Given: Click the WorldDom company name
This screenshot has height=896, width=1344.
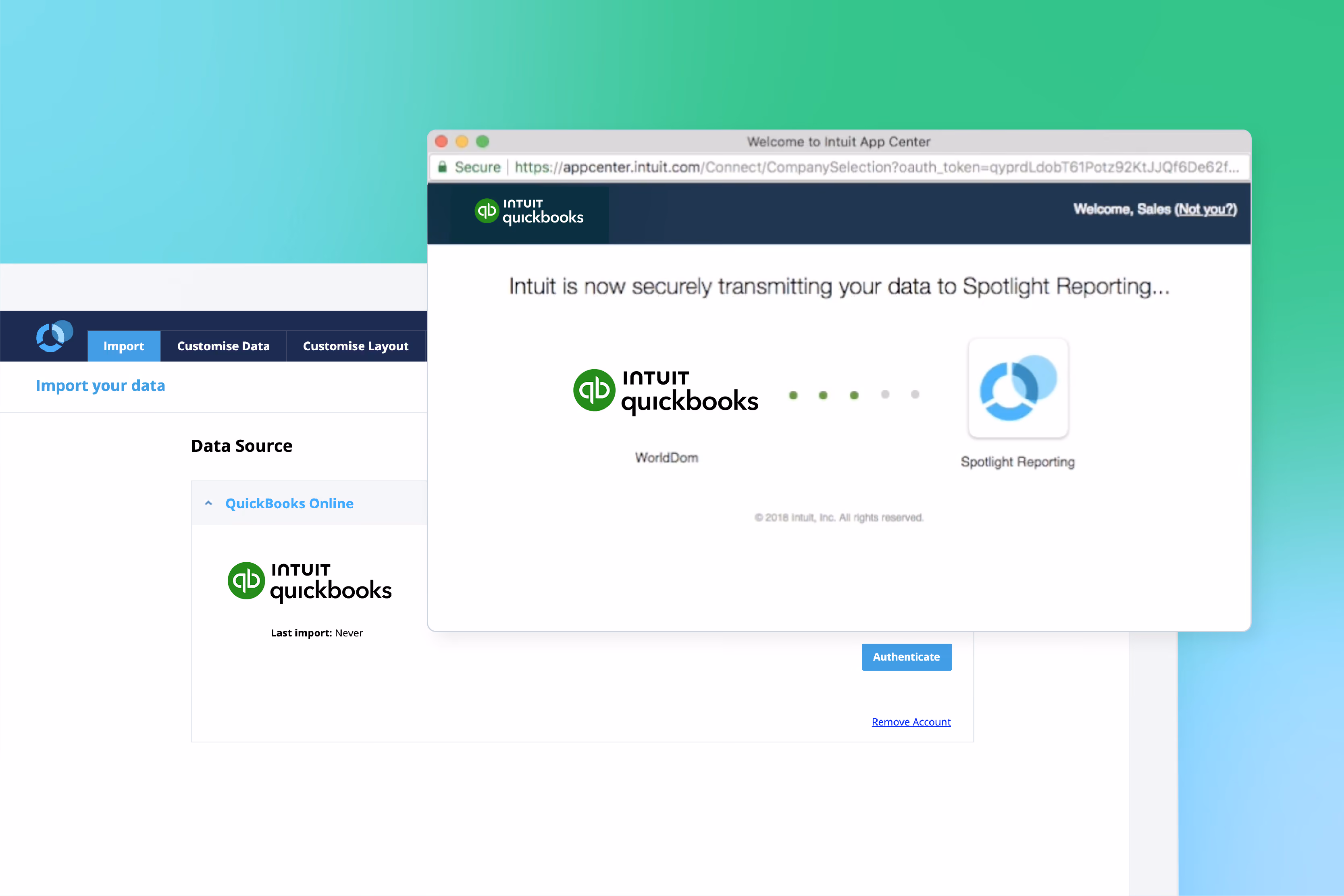Looking at the screenshot, I should point(666,458).
